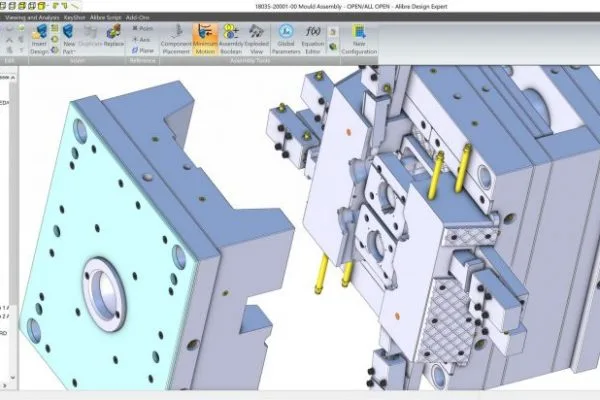This screenshot has height=400, width=600.
Task: Switch to the Viewing and Analysis tab
Action: pos(33,18)
